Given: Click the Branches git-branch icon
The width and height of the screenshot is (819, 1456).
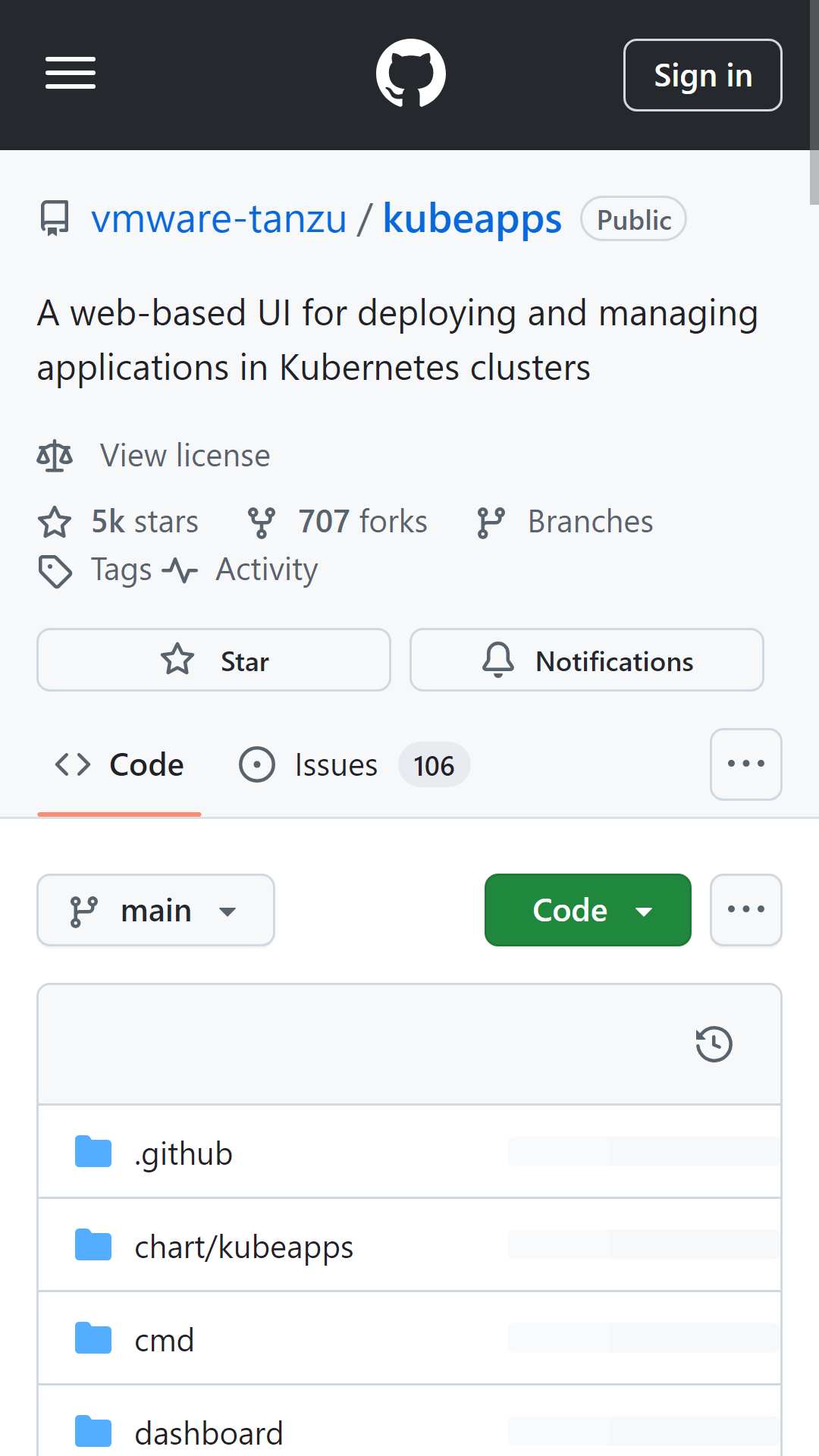Looking at the screenshot, I should pos(491,522).
